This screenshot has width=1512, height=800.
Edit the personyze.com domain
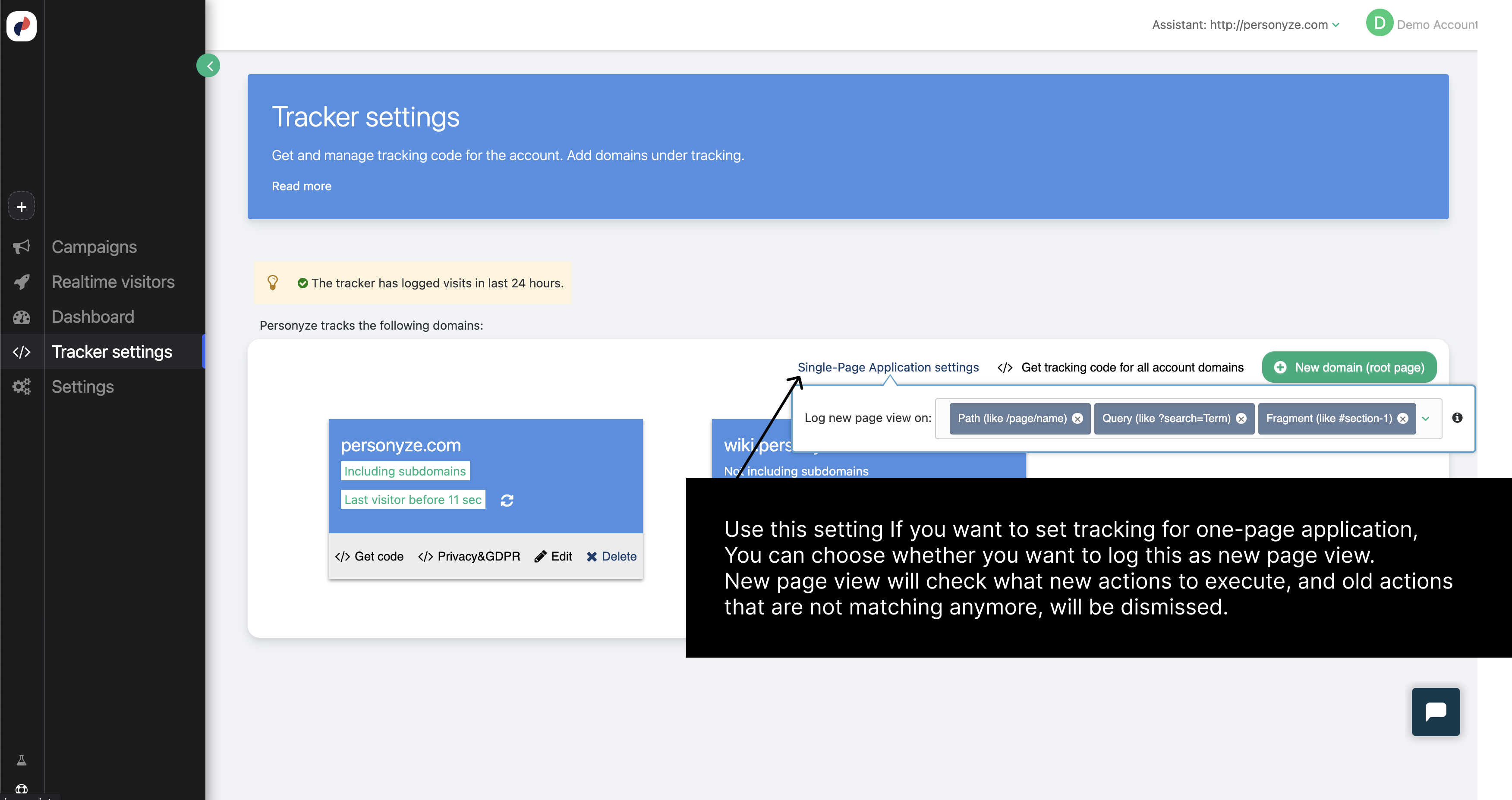tap(553, 557)
